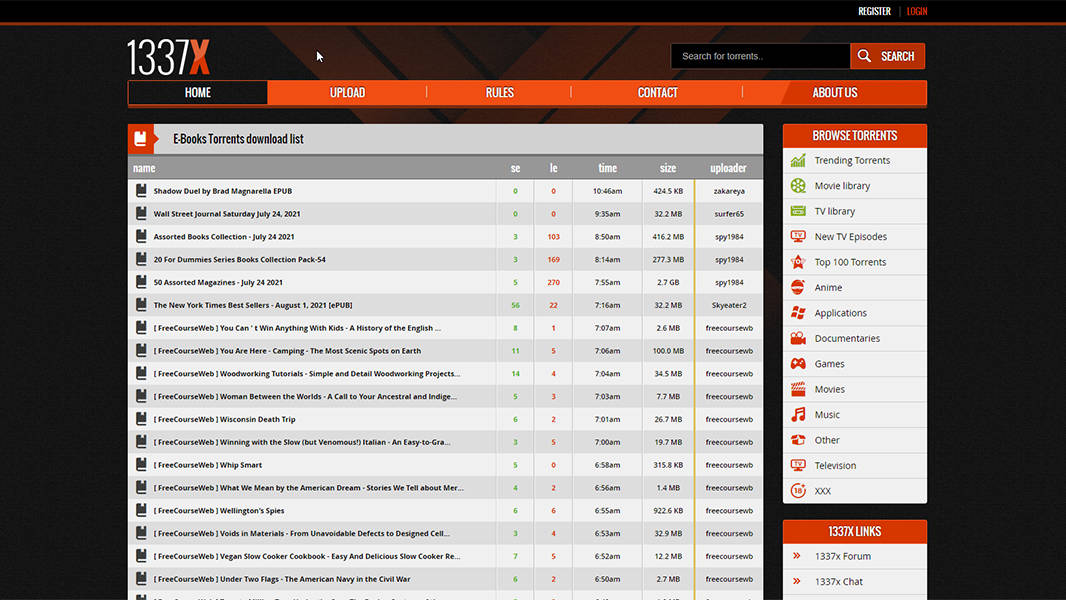Open the About Us navigation tab

click(x=835, y=92)
